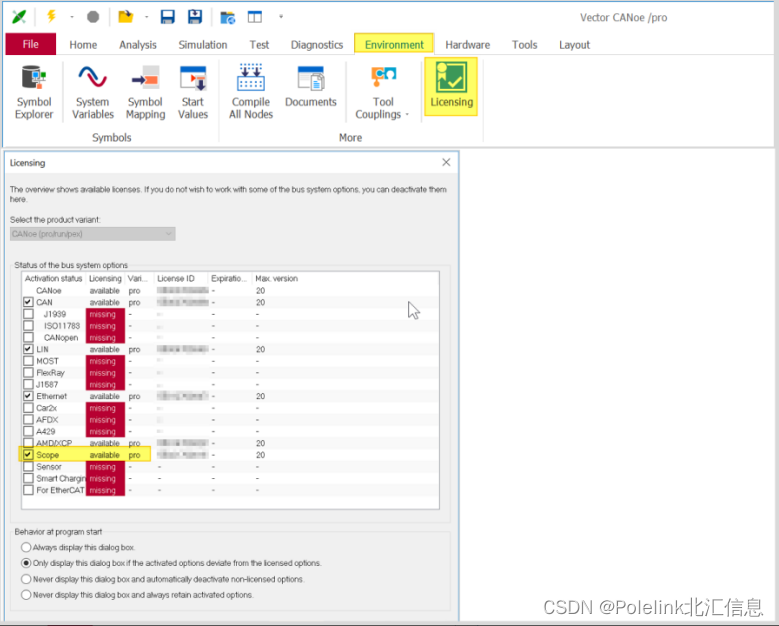779x626 pixels.
Task: Expand the open folder dropdown arrow
Action: tap(147, 17)
